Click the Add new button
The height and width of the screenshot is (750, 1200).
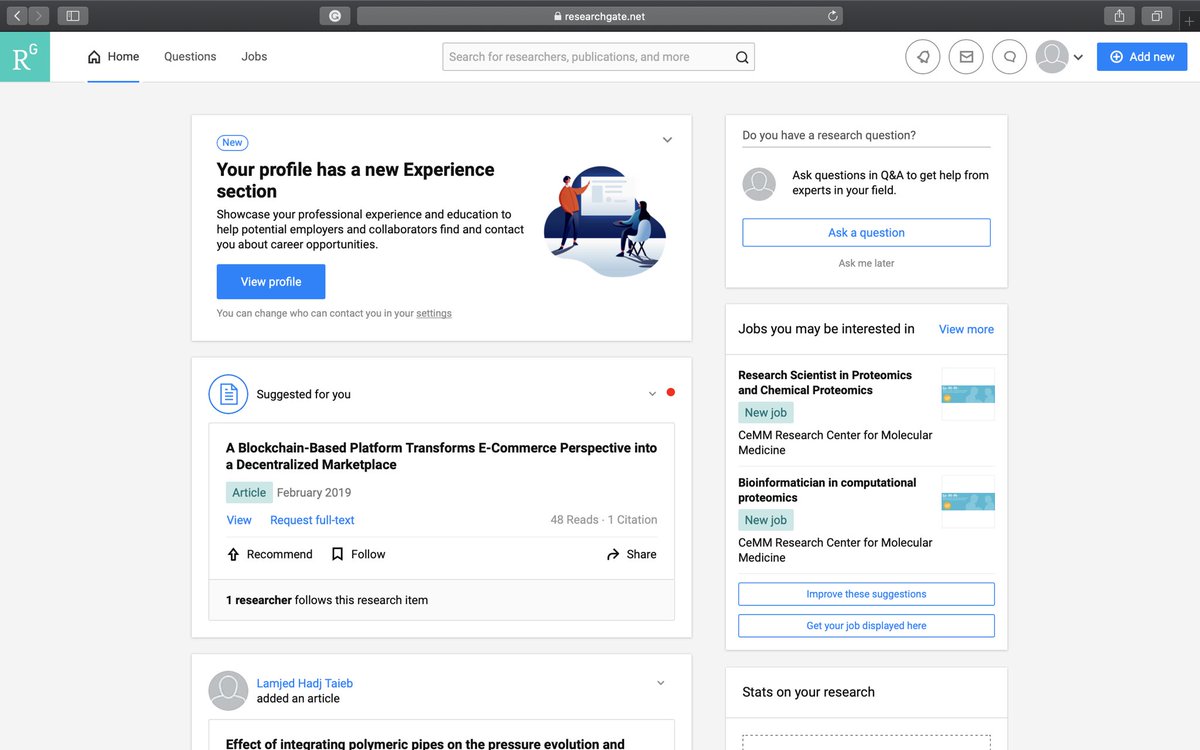1142,57
